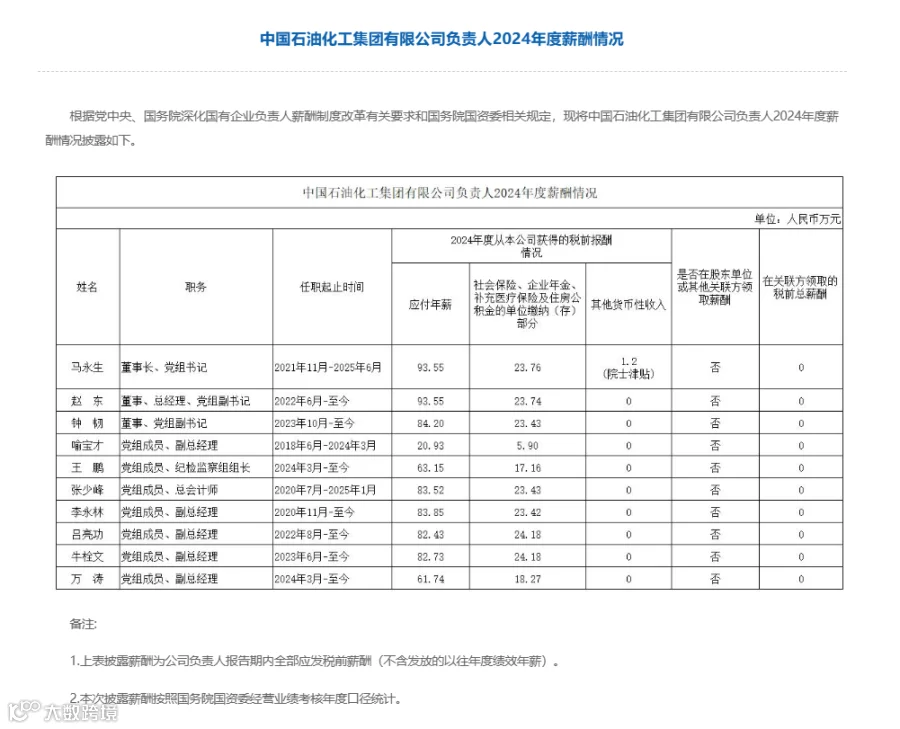Select the name 王鹏

87,468
